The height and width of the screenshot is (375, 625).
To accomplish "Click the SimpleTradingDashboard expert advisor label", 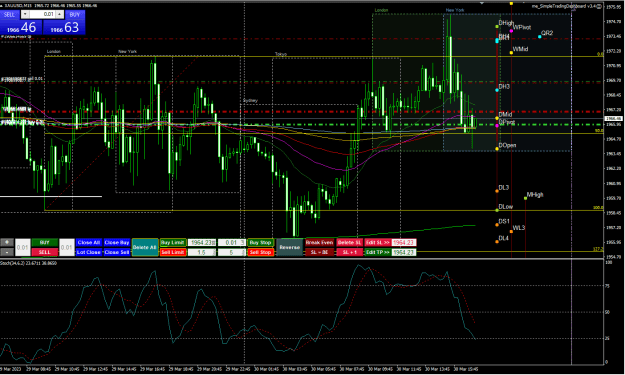I will click(x=566, y=6).
